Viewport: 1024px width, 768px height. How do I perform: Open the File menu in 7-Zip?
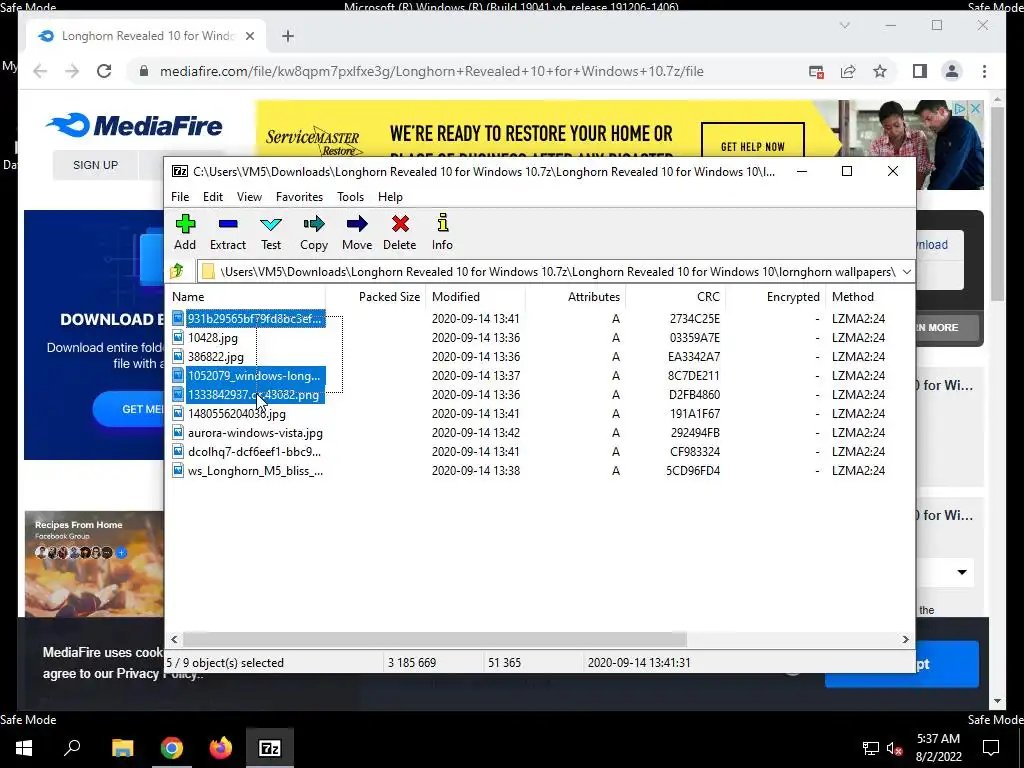pos(180,197)
